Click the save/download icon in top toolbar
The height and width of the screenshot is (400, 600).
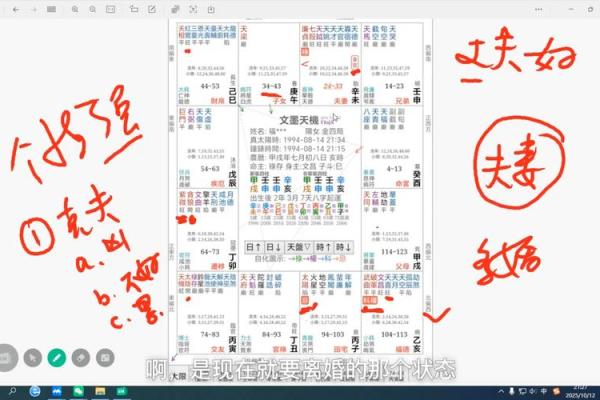(211, 9)
